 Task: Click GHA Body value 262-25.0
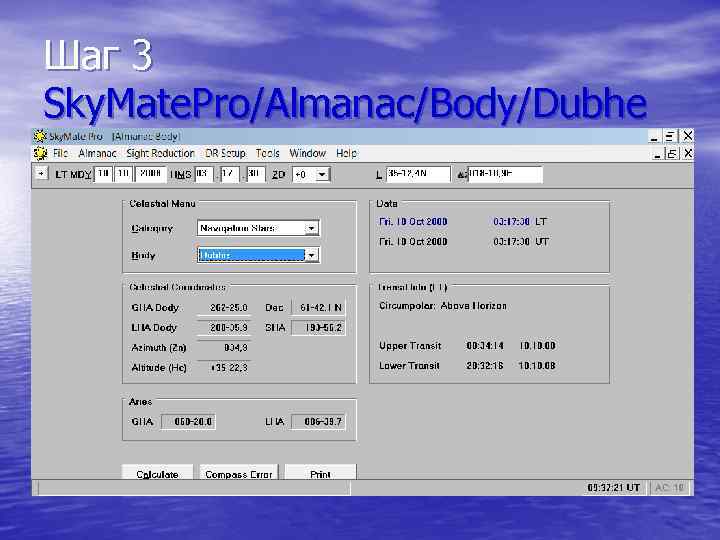225,308
